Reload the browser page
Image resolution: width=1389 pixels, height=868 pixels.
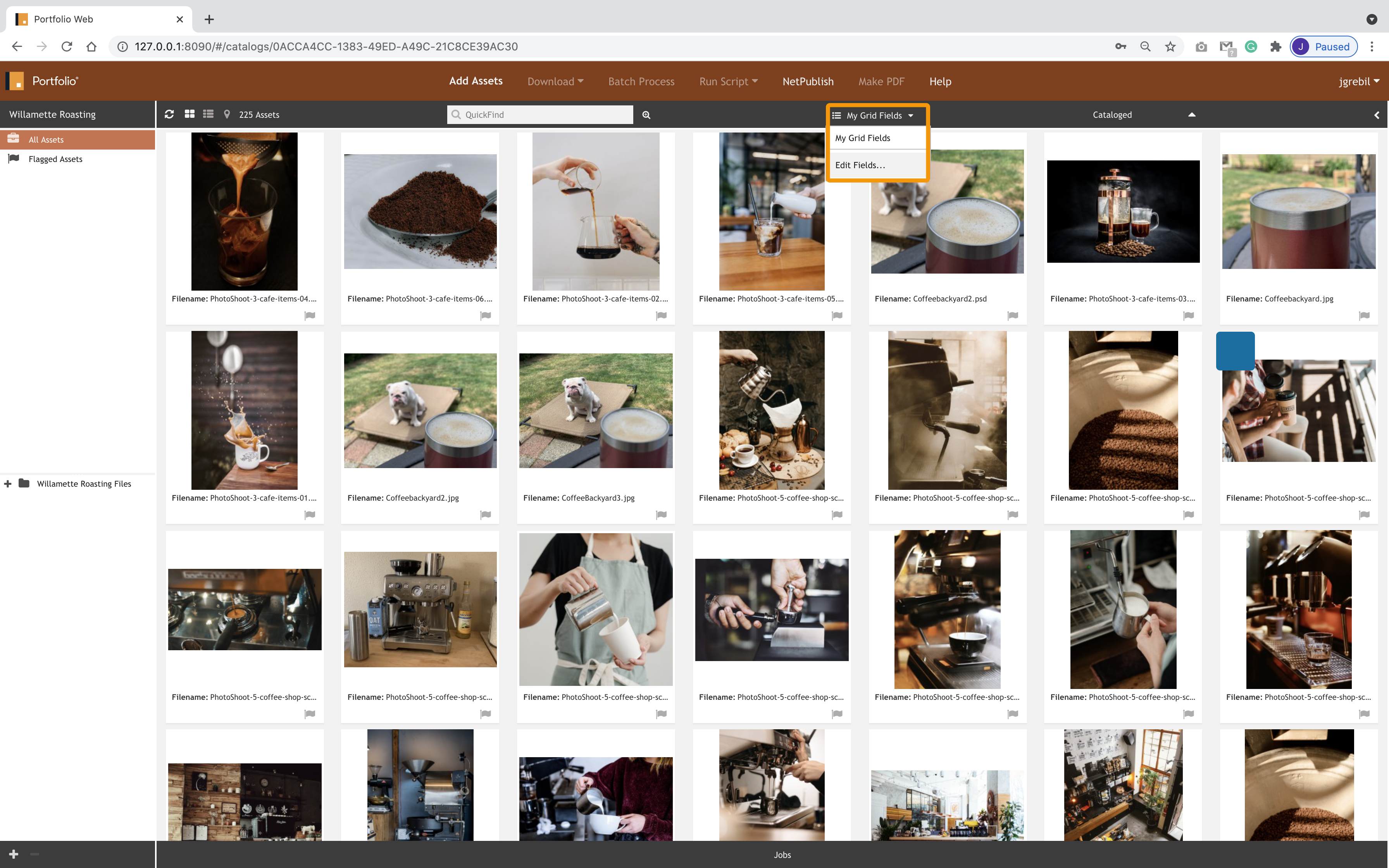click(x=67, y=46)
